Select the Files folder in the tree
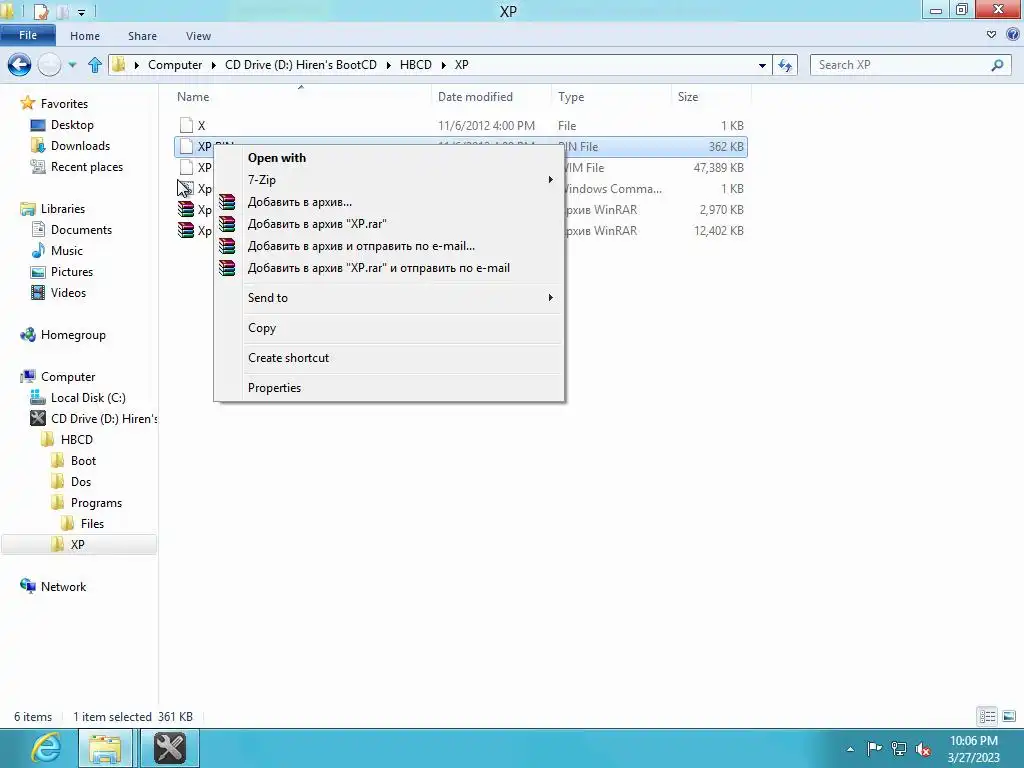 (x=92, y=524)
